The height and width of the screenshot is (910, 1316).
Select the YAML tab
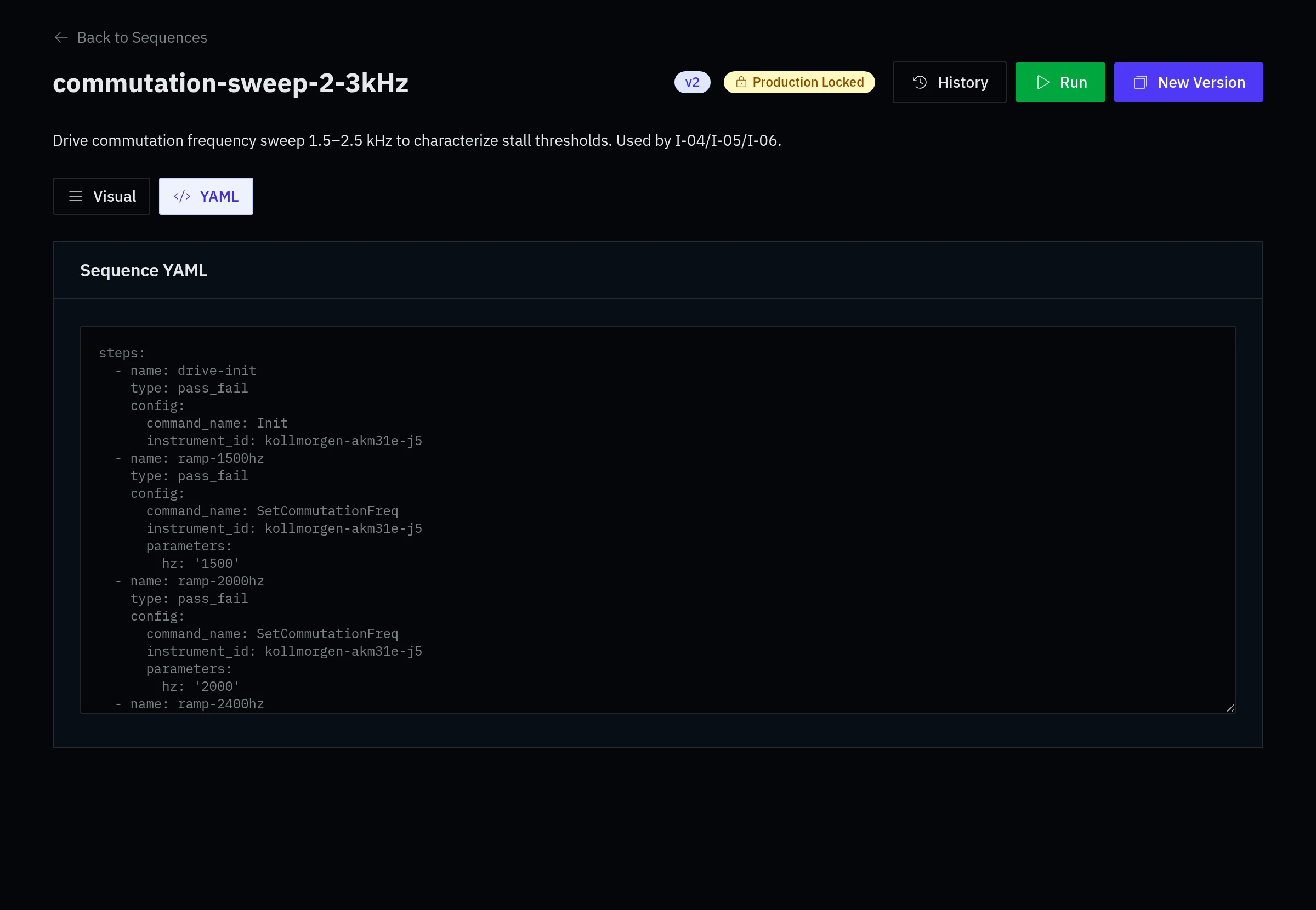pyautogui.click(x=206, y=197)
